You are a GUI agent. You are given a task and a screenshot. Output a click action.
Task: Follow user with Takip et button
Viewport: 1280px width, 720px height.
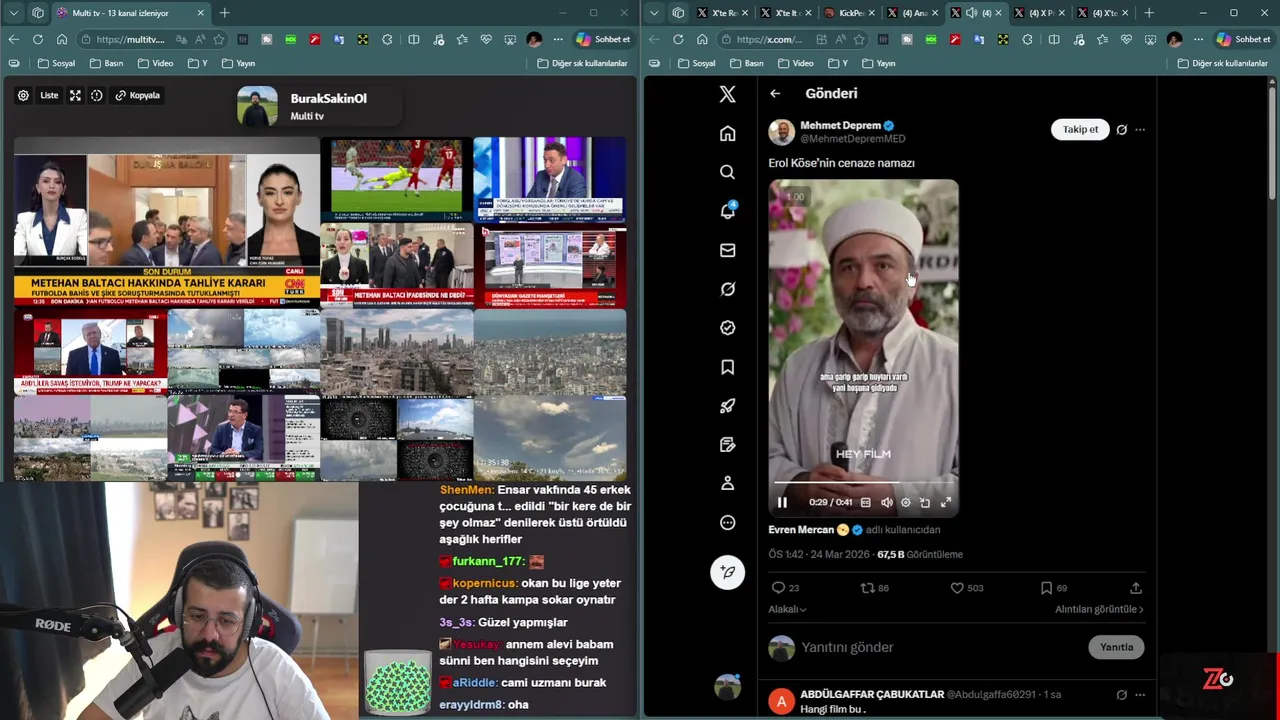tap(1080, 129)
